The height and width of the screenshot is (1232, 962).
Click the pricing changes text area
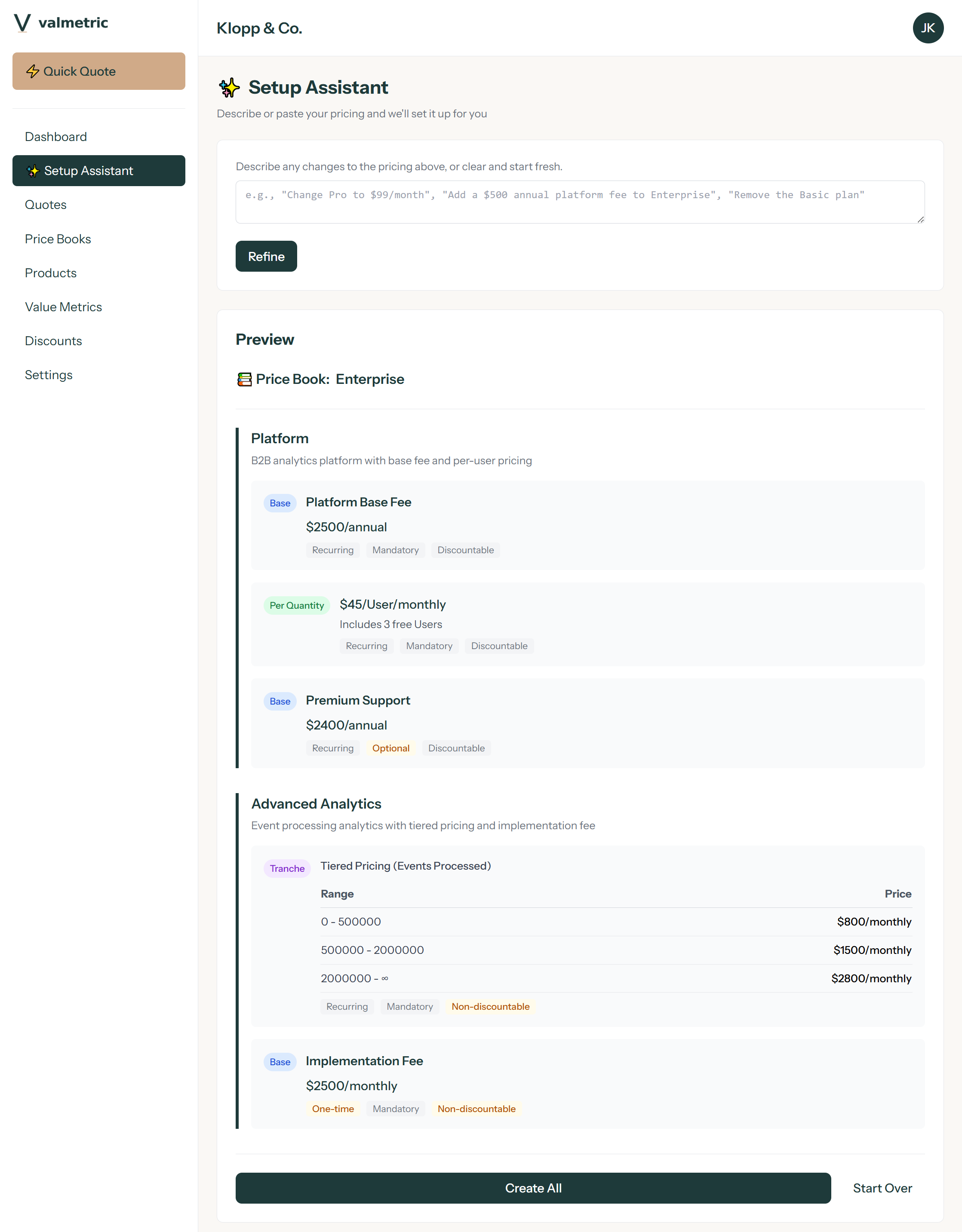[x=579, y=202]
